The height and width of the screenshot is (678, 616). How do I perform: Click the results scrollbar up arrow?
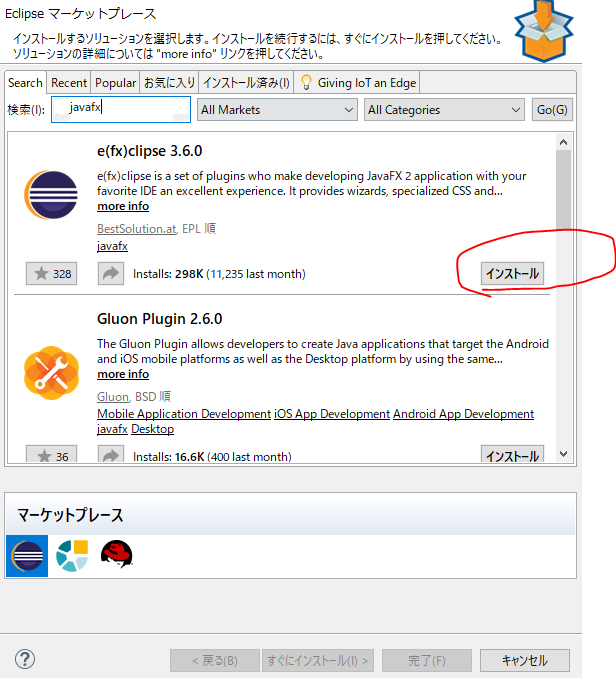coord(563,142)
